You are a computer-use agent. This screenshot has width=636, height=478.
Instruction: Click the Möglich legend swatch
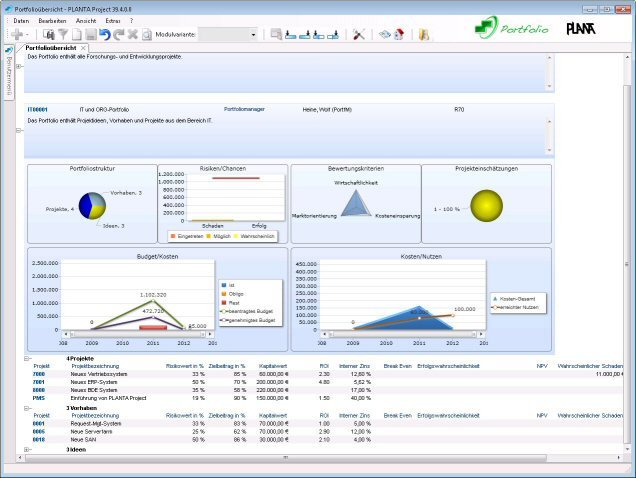pos(208,236)
